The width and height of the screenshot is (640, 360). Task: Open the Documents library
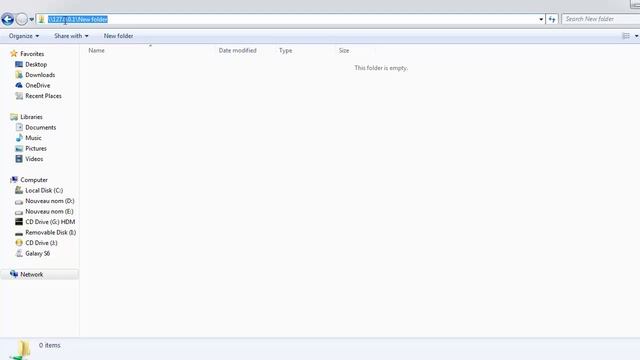click(x=40, y=127)
